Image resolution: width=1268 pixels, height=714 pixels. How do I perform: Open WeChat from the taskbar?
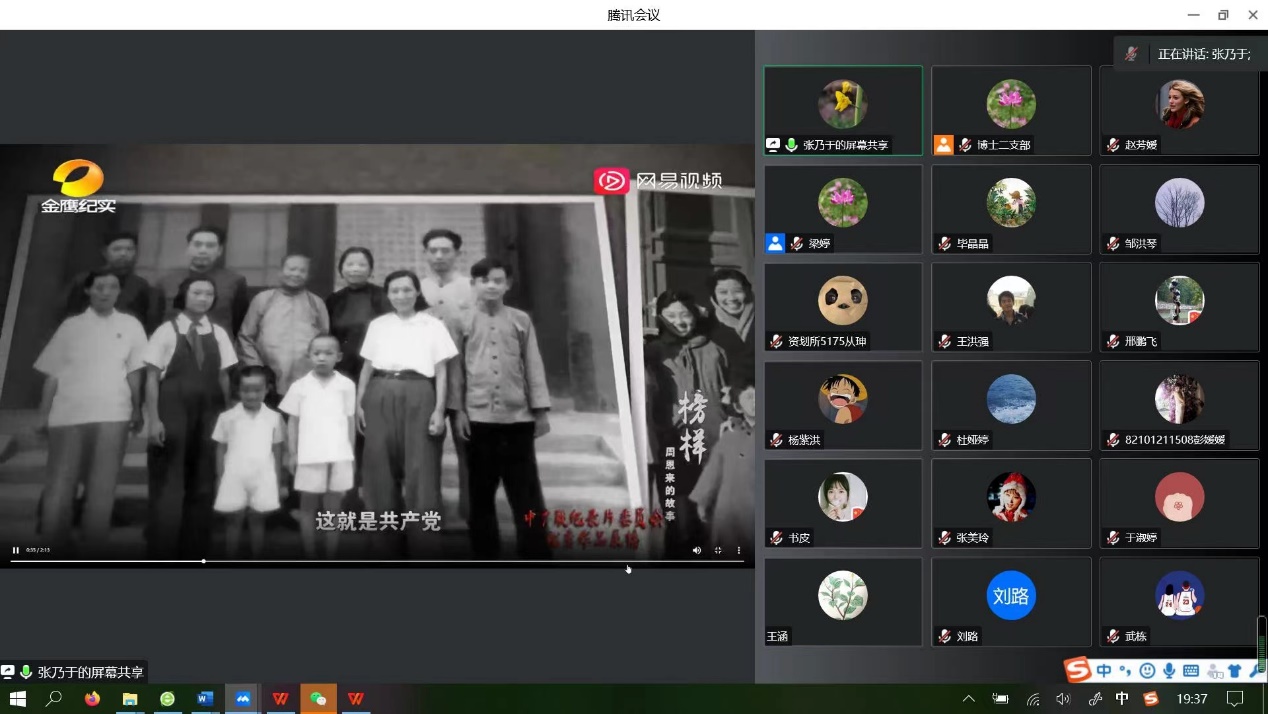[318, 699]
